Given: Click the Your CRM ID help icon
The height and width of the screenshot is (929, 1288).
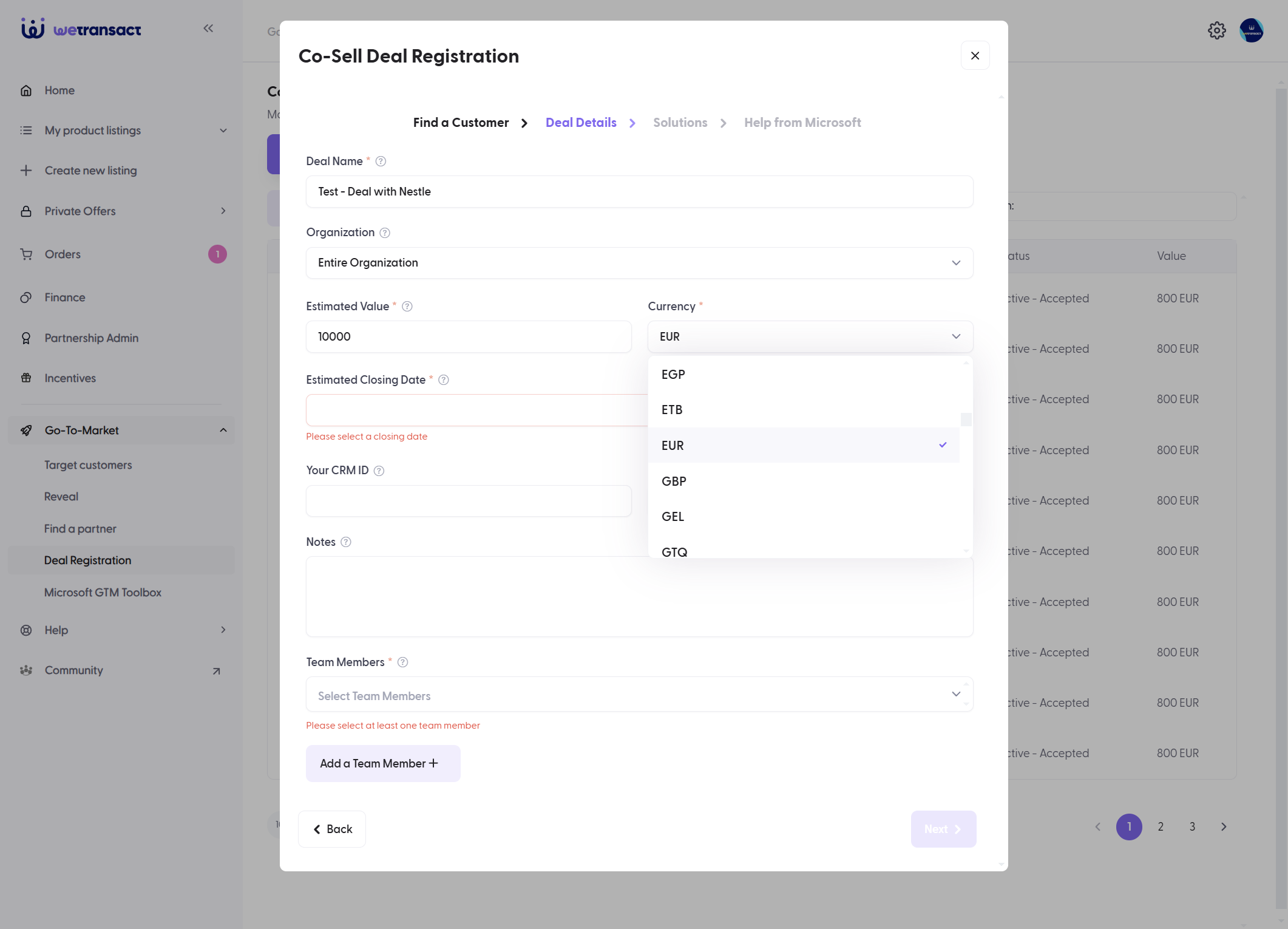Looking at the screenshot, I should tap(379, 471).
